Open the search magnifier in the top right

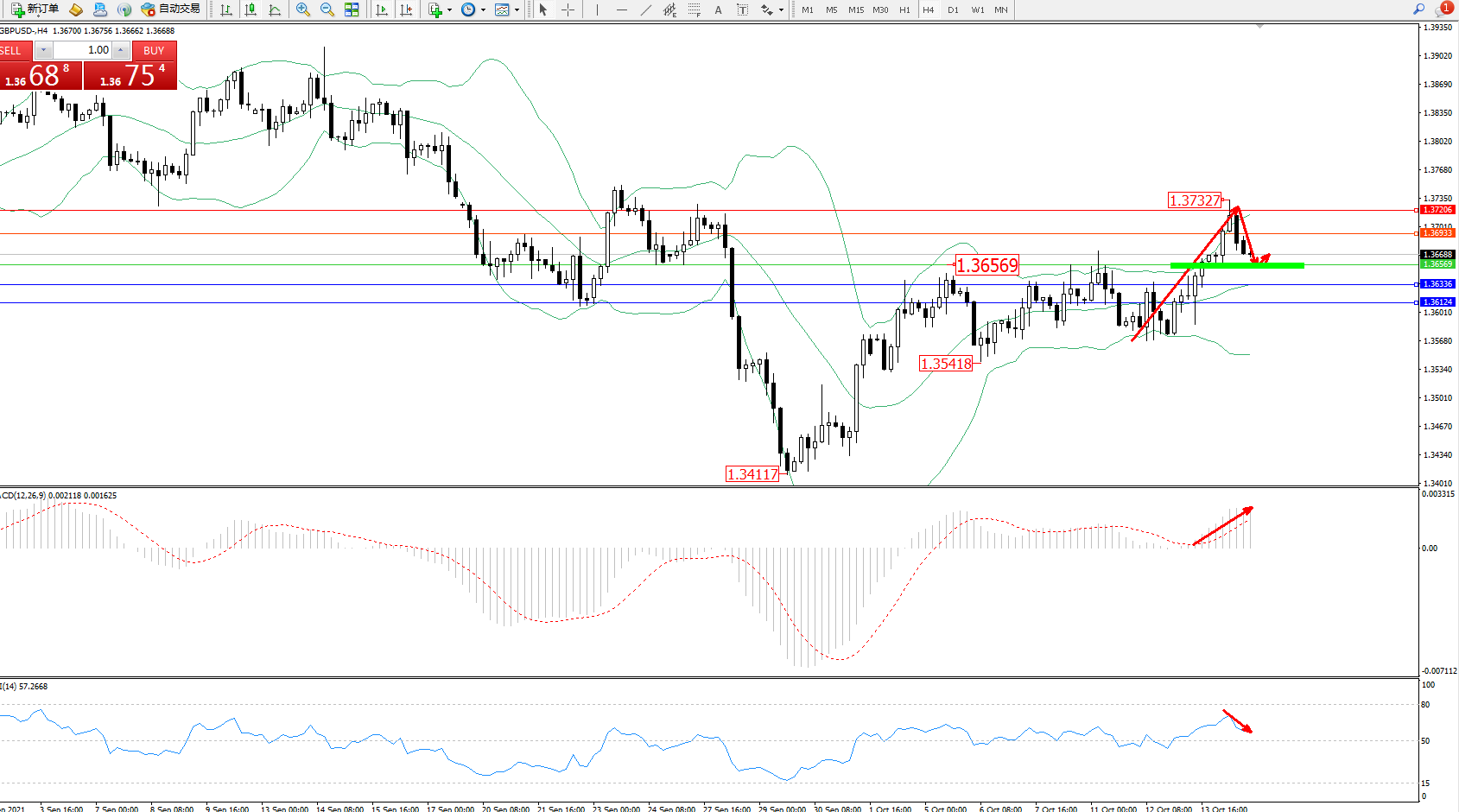point(1418,10)
